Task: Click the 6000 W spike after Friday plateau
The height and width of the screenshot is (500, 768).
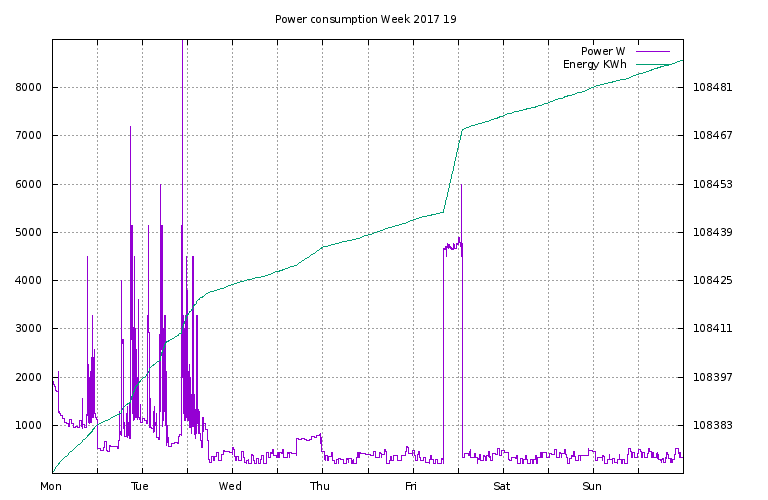Action: click(x=461, y=211)
